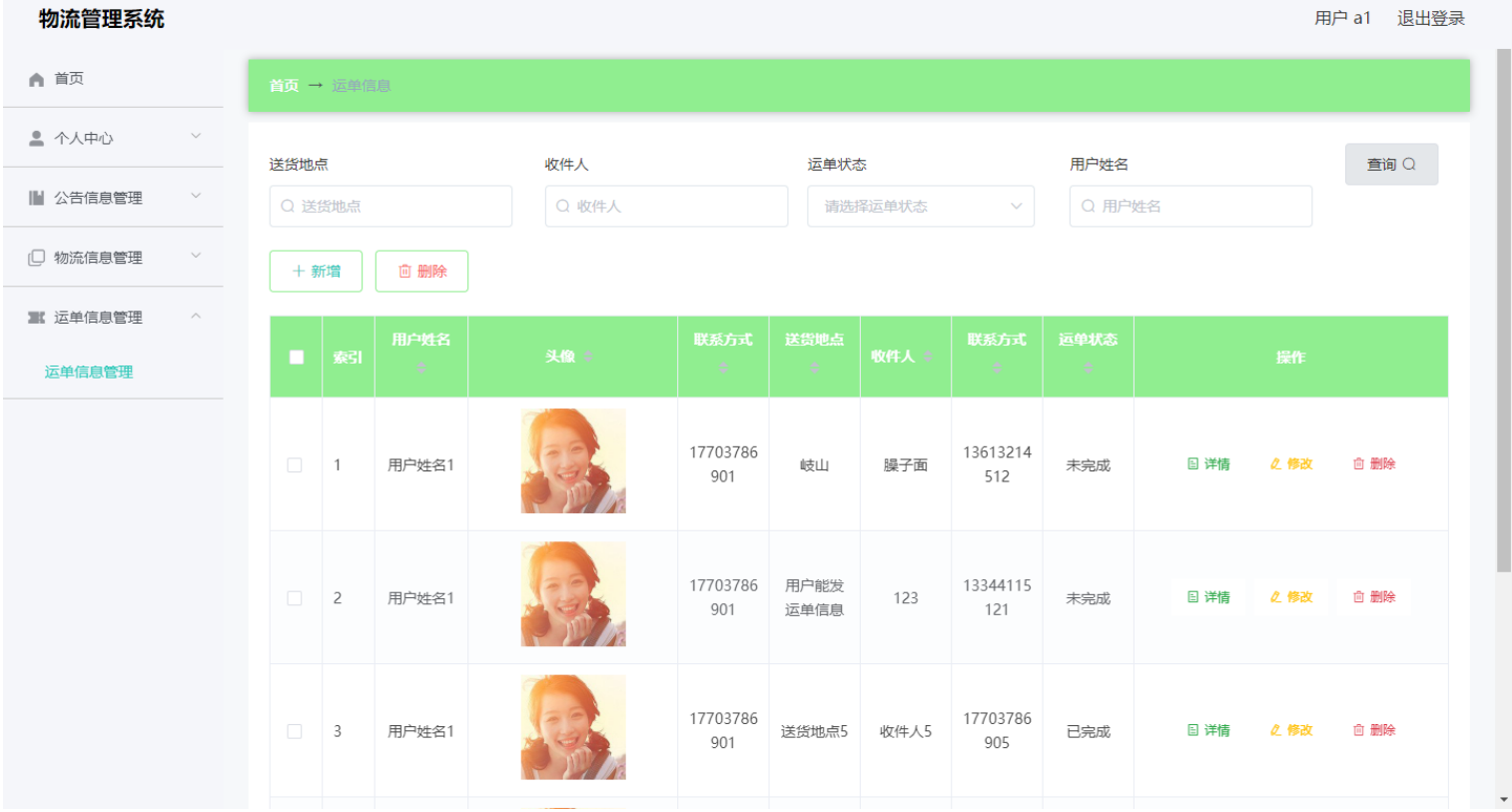The image size is (1512, 812).
Task: Click sort arrows under second 联系方式 header
Action: (x=997, y=369)
